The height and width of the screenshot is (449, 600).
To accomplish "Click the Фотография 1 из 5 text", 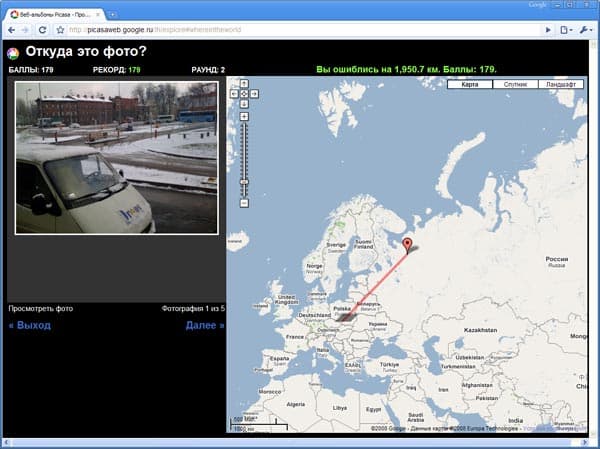I will [x=193, y=309].
